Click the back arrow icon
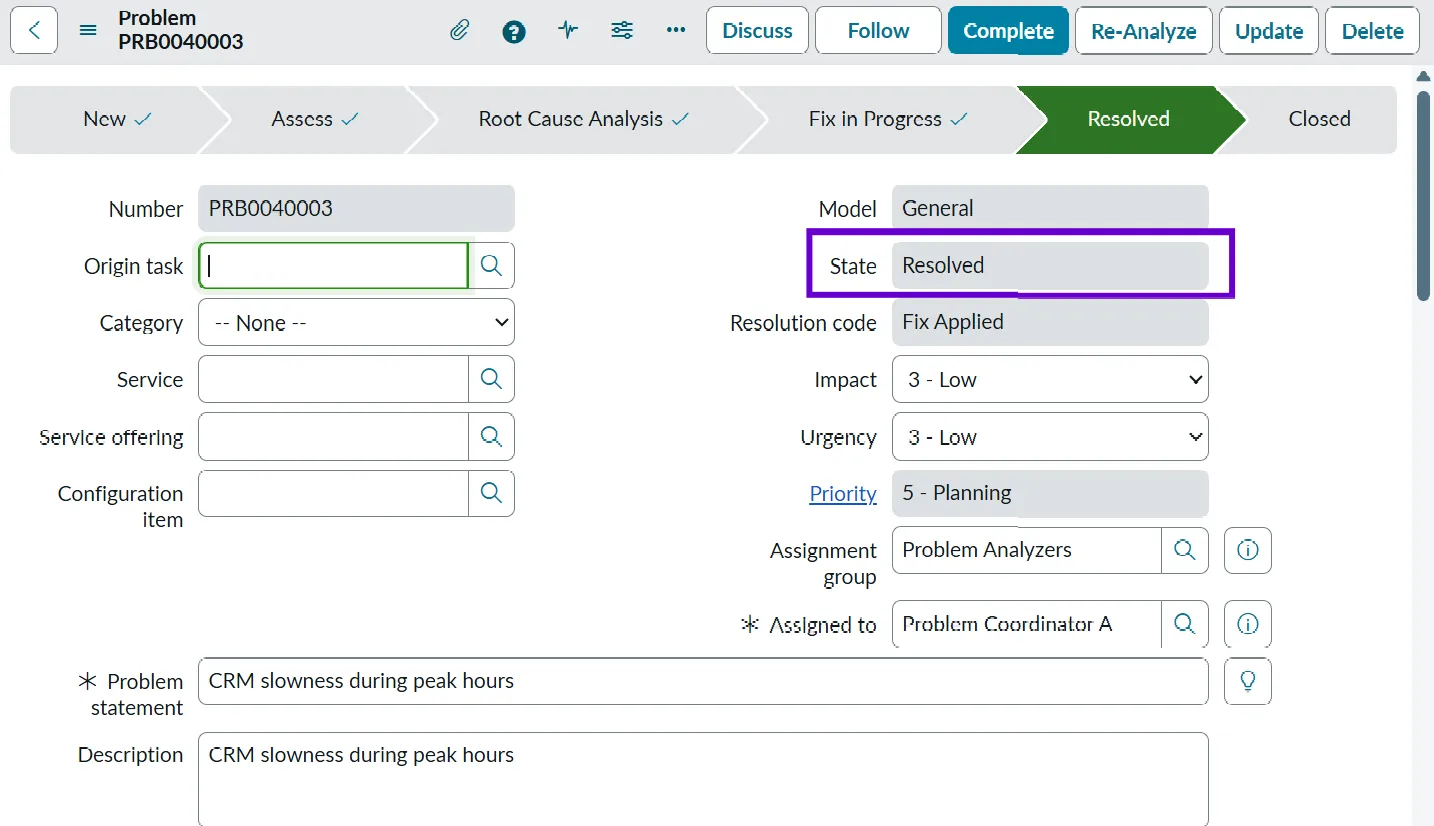The width and height of the screenshot is (1434, 826). 34,30
